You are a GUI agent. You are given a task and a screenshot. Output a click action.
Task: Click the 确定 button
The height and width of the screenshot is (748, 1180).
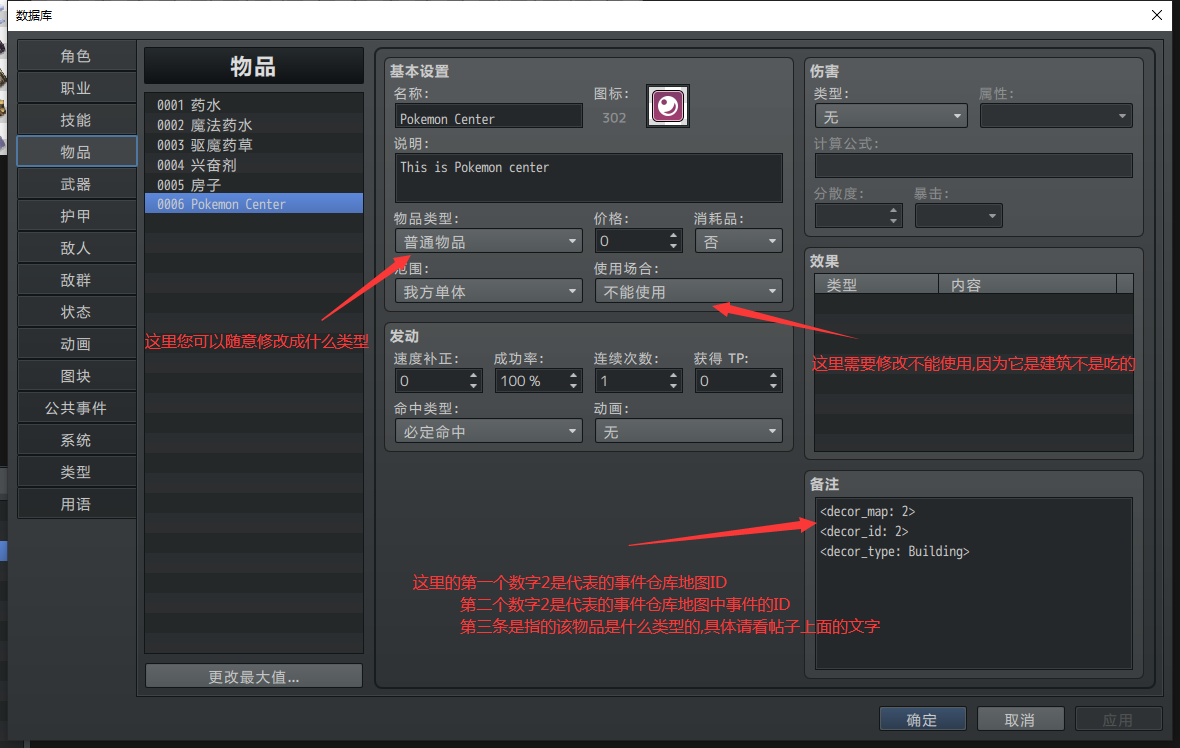923,719
